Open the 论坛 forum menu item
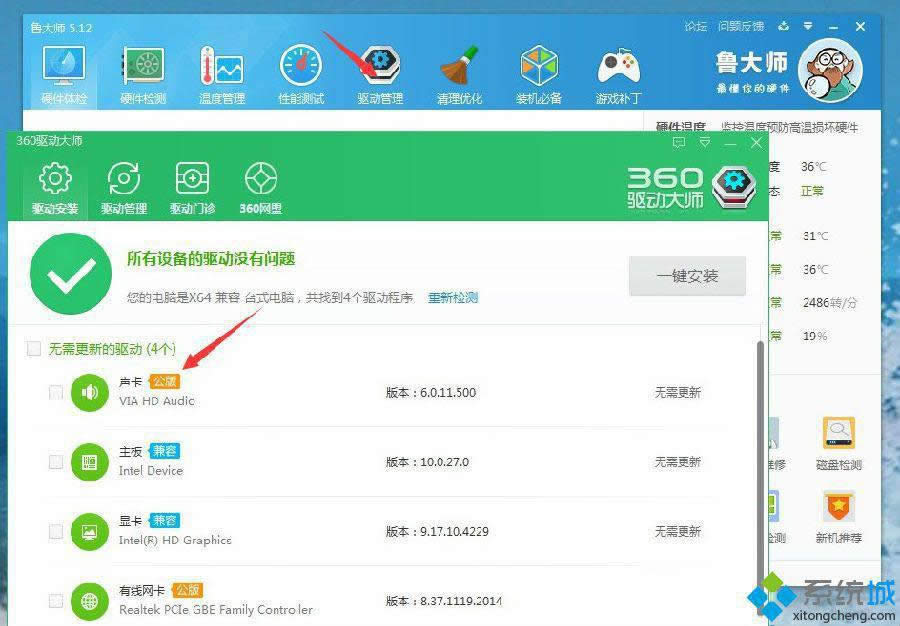 point(697,26)
